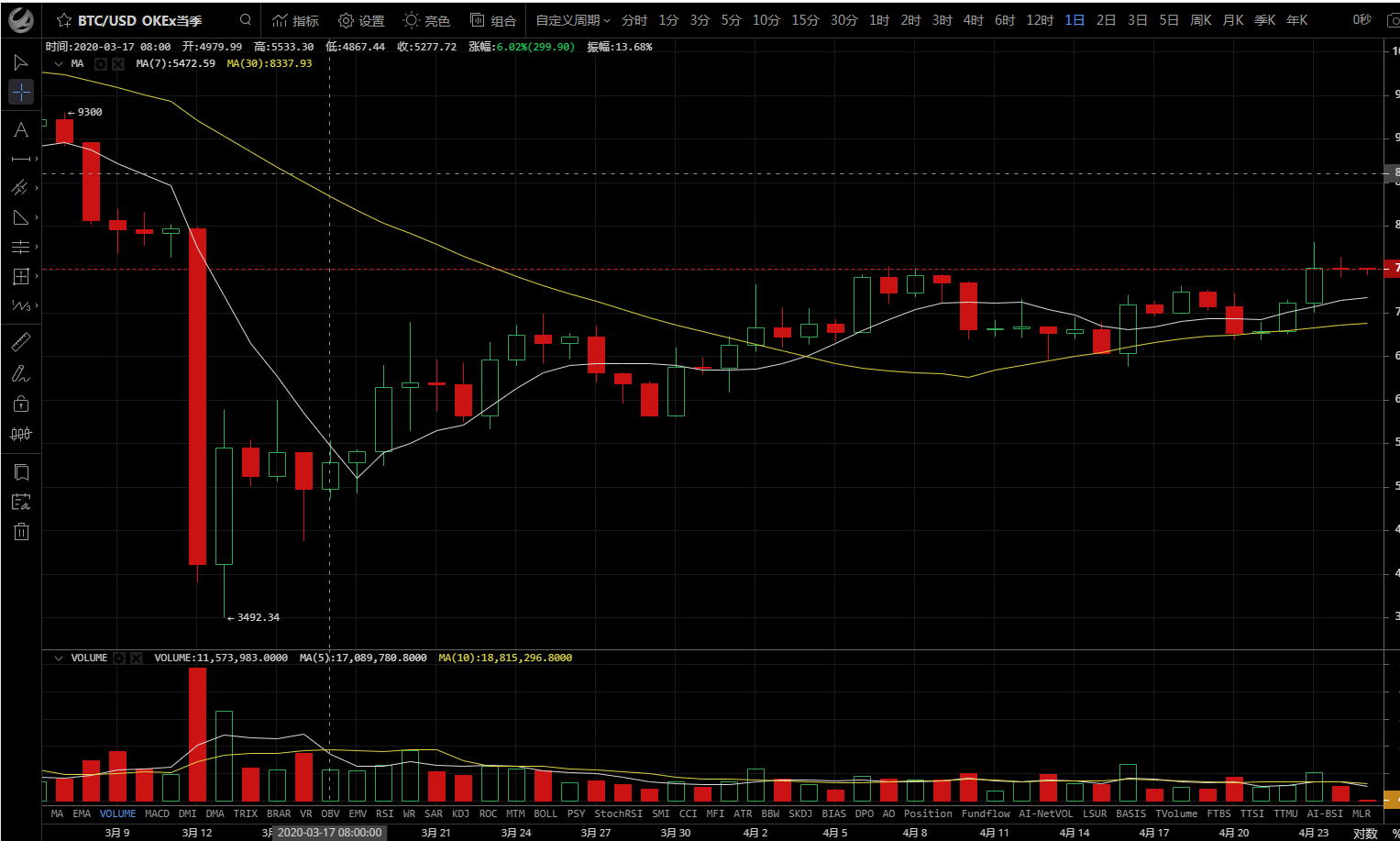Open the symbol search magnifier
Screen dimensions: 1400x841
coord(246,19)
